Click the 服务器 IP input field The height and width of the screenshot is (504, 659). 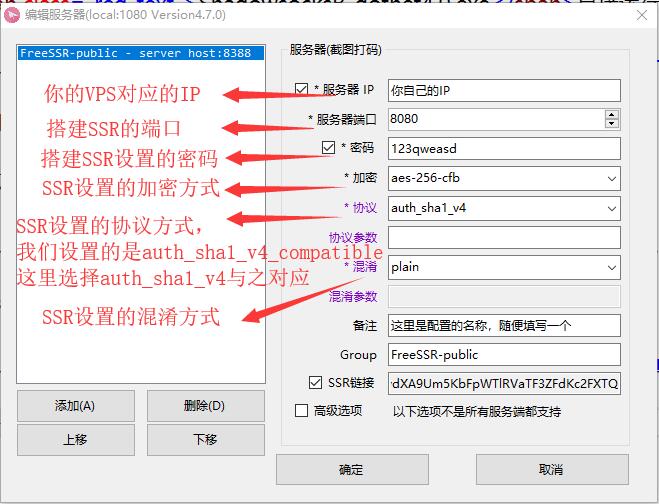point(503,90)
